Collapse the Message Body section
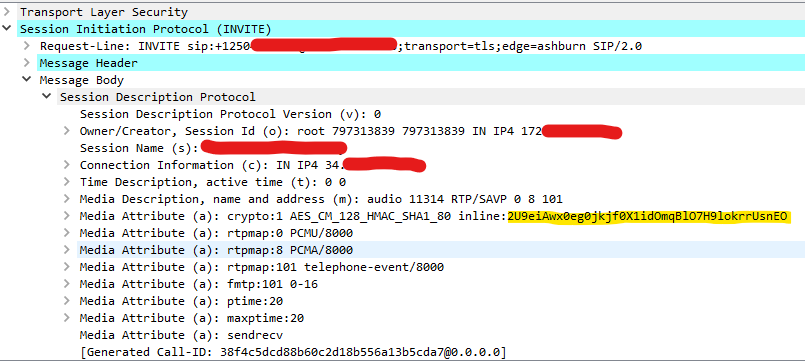The width and height of the screenshot is (805, 361). click(27, 80)
